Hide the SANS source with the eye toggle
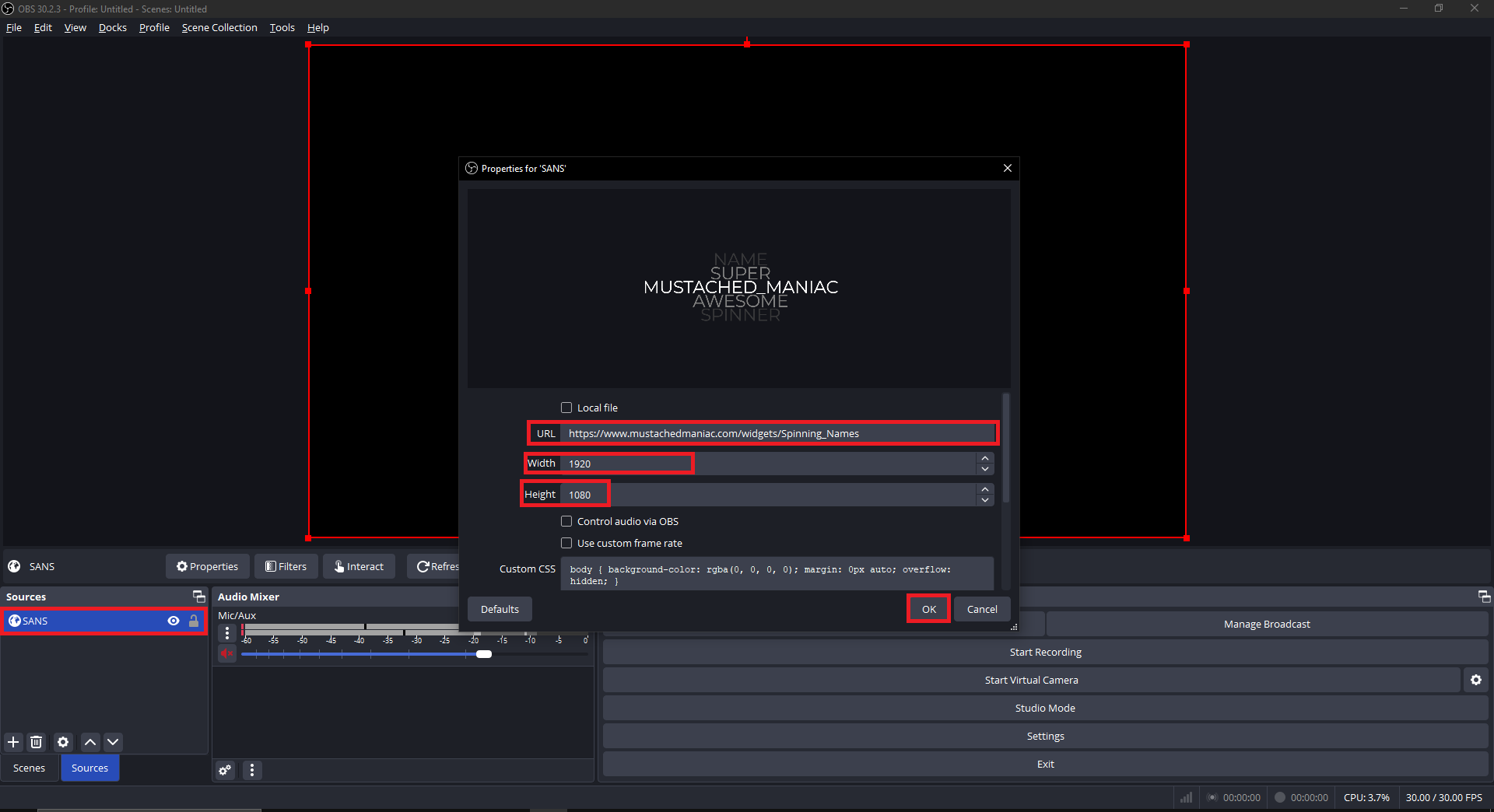 [173, 621]
